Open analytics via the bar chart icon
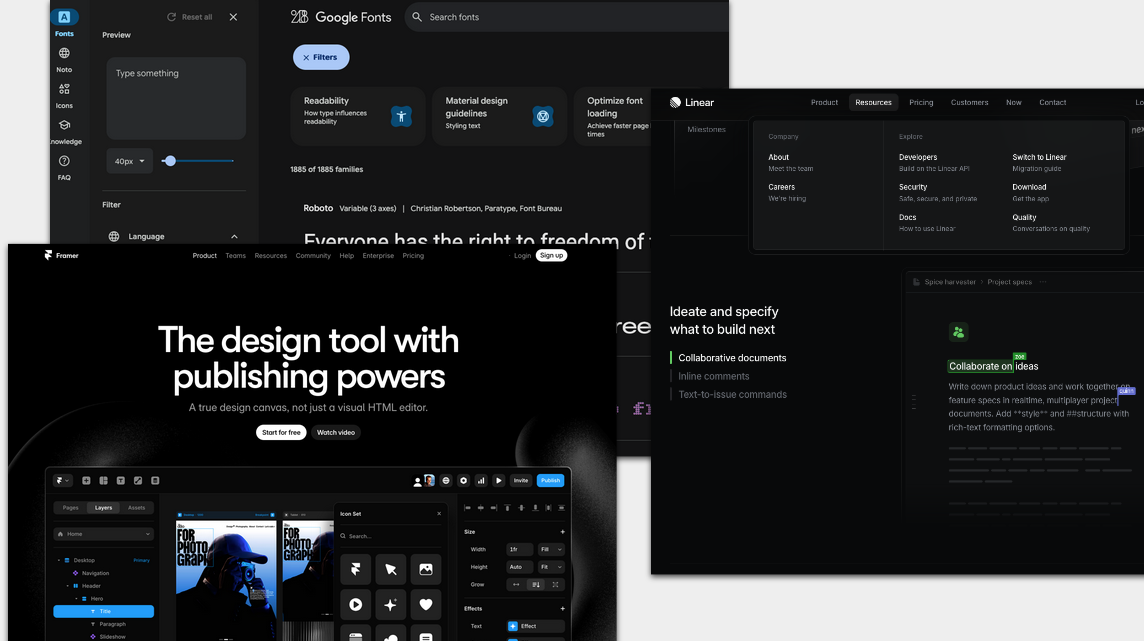 [479, 480]
